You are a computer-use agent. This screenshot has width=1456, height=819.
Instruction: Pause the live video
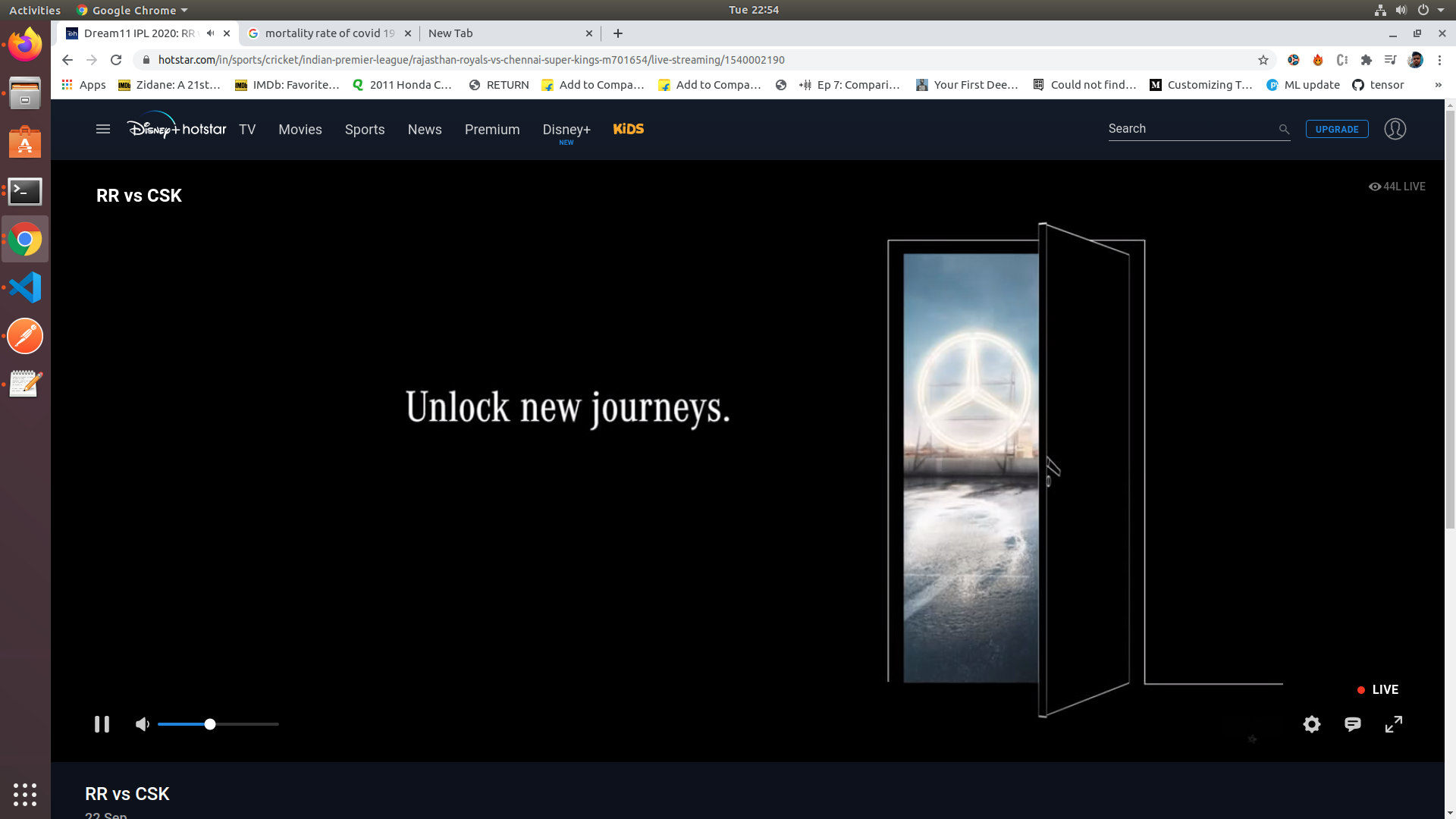102,724
